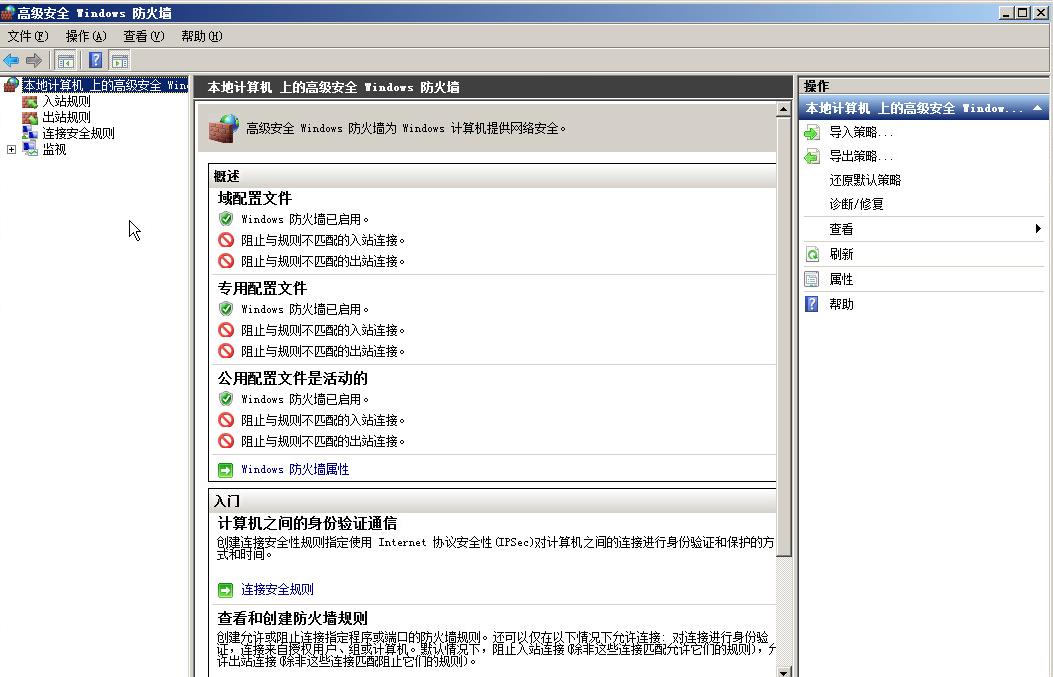1053x677 pixels.
Task: Open the 操作(A) menu
Action: click(86, 36)
